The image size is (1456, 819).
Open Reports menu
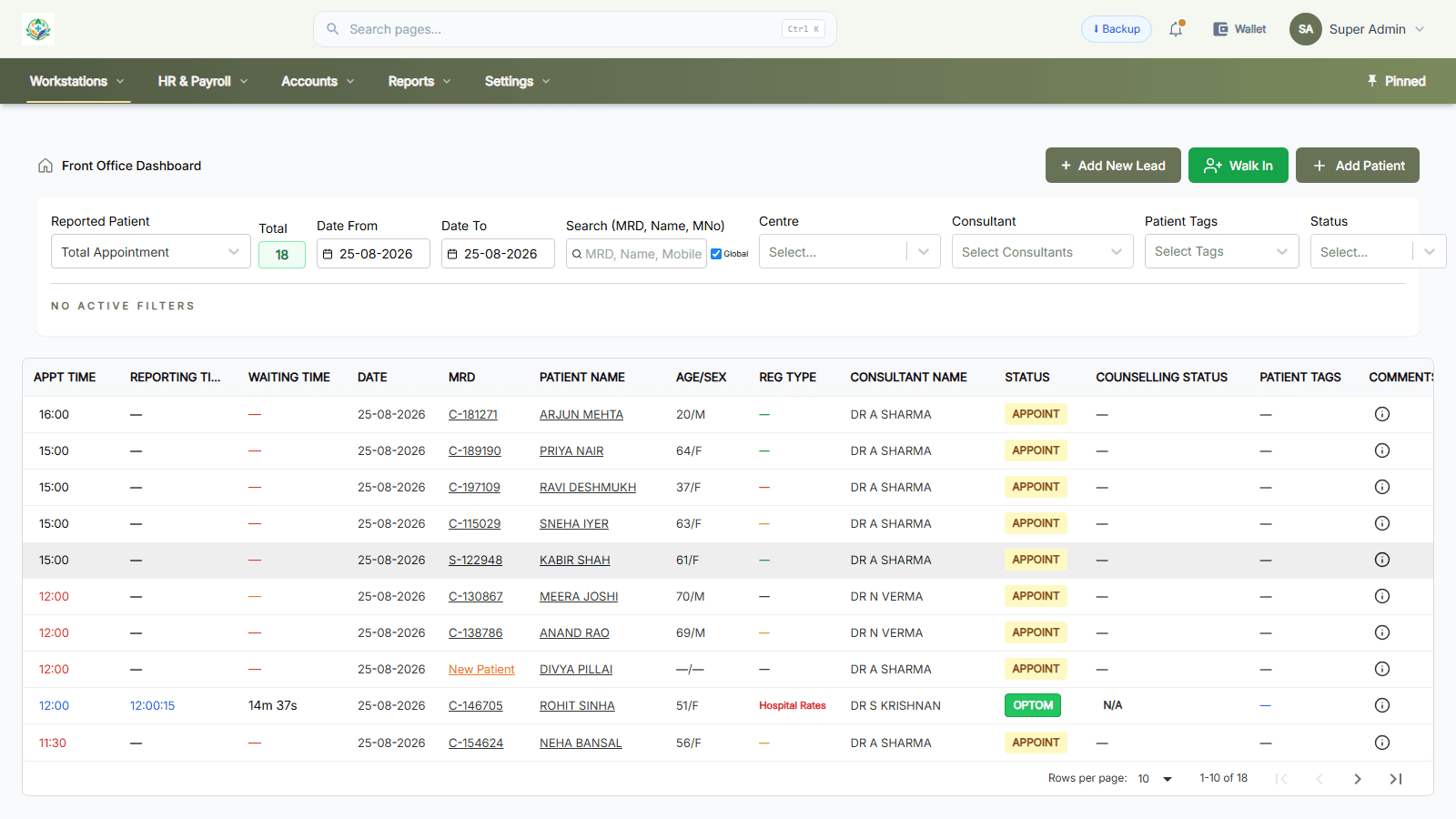click(420, 81)
